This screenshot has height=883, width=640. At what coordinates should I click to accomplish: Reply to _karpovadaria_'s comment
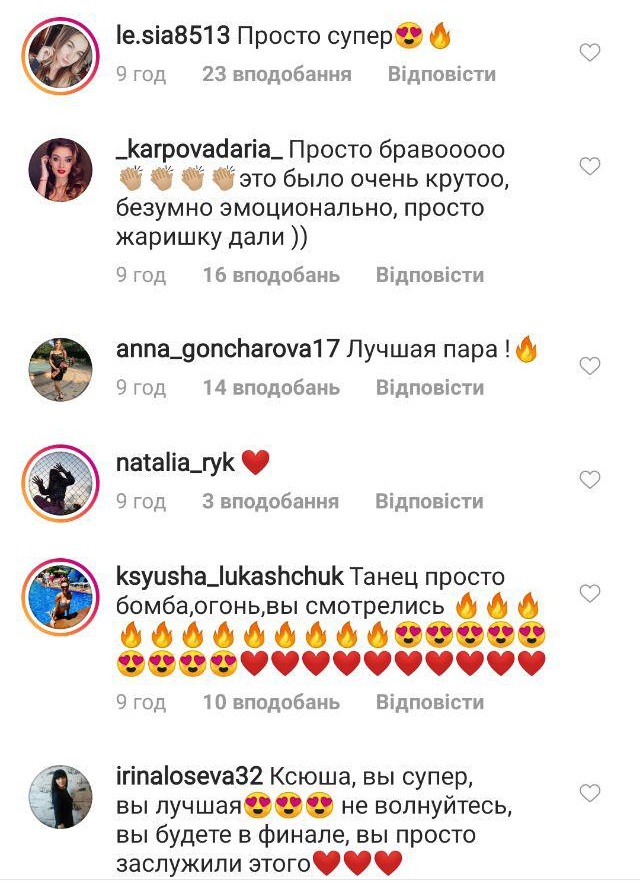coord(430,275)
